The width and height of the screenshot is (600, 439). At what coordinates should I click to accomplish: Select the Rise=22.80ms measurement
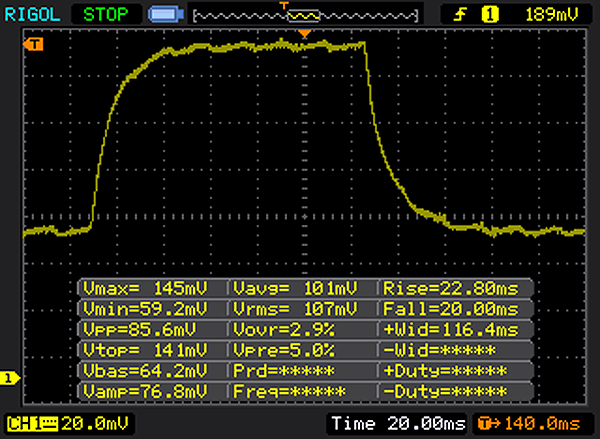coord(455,288)
